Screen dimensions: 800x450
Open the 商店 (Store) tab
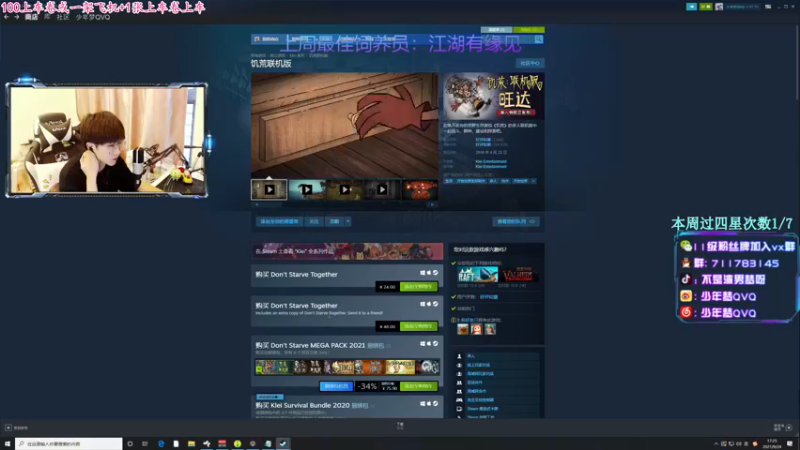tap(31, 17)
